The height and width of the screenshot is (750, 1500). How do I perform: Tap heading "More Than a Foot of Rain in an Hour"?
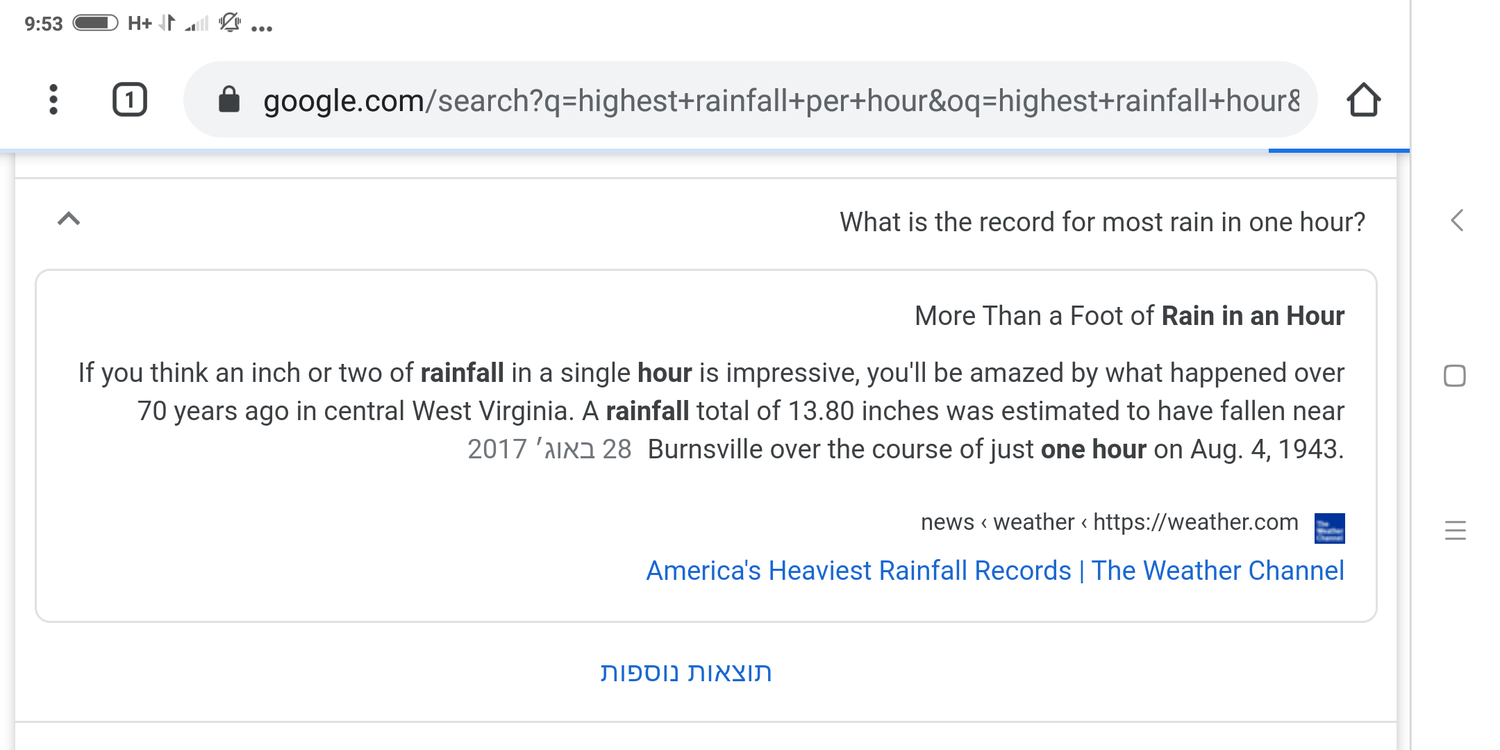click(1129, 317)
